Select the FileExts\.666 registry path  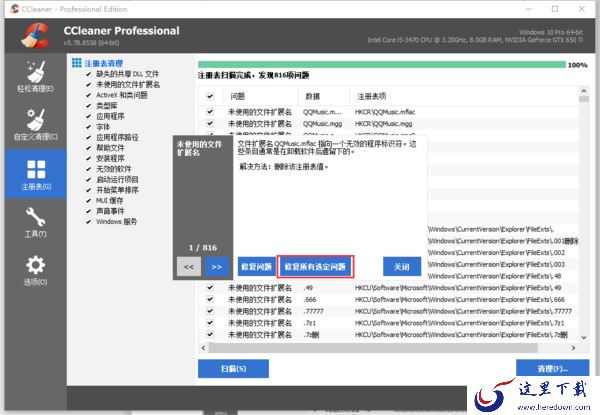tap(460, 299)
